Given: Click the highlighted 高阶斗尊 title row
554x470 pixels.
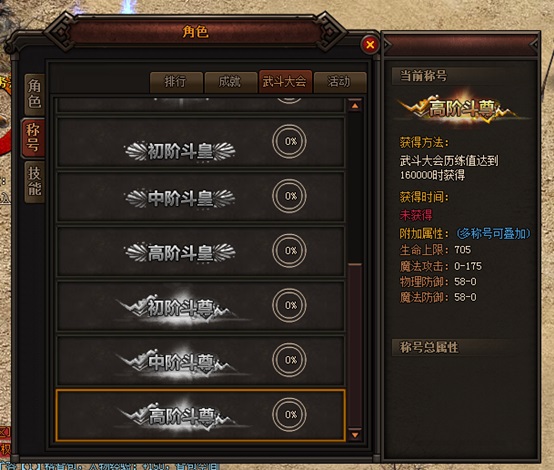Looking at the screenshot, I should [x=200, y=415].
